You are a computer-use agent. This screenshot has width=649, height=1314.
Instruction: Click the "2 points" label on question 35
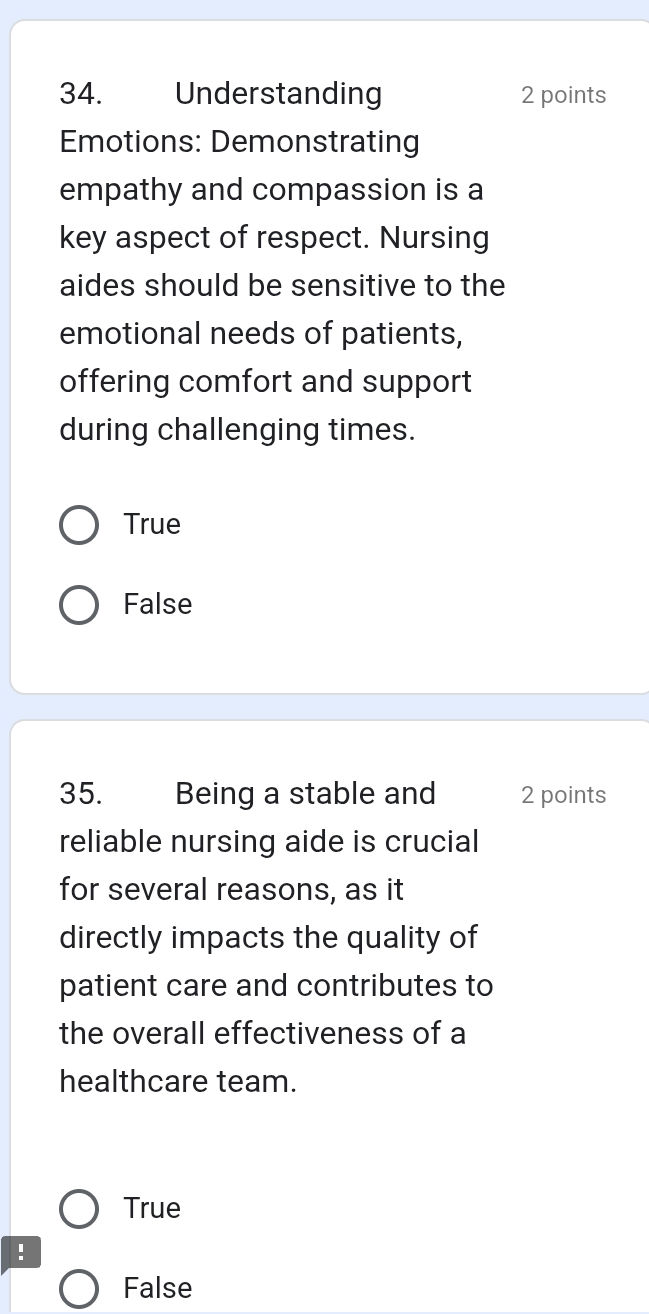point(563,795)
